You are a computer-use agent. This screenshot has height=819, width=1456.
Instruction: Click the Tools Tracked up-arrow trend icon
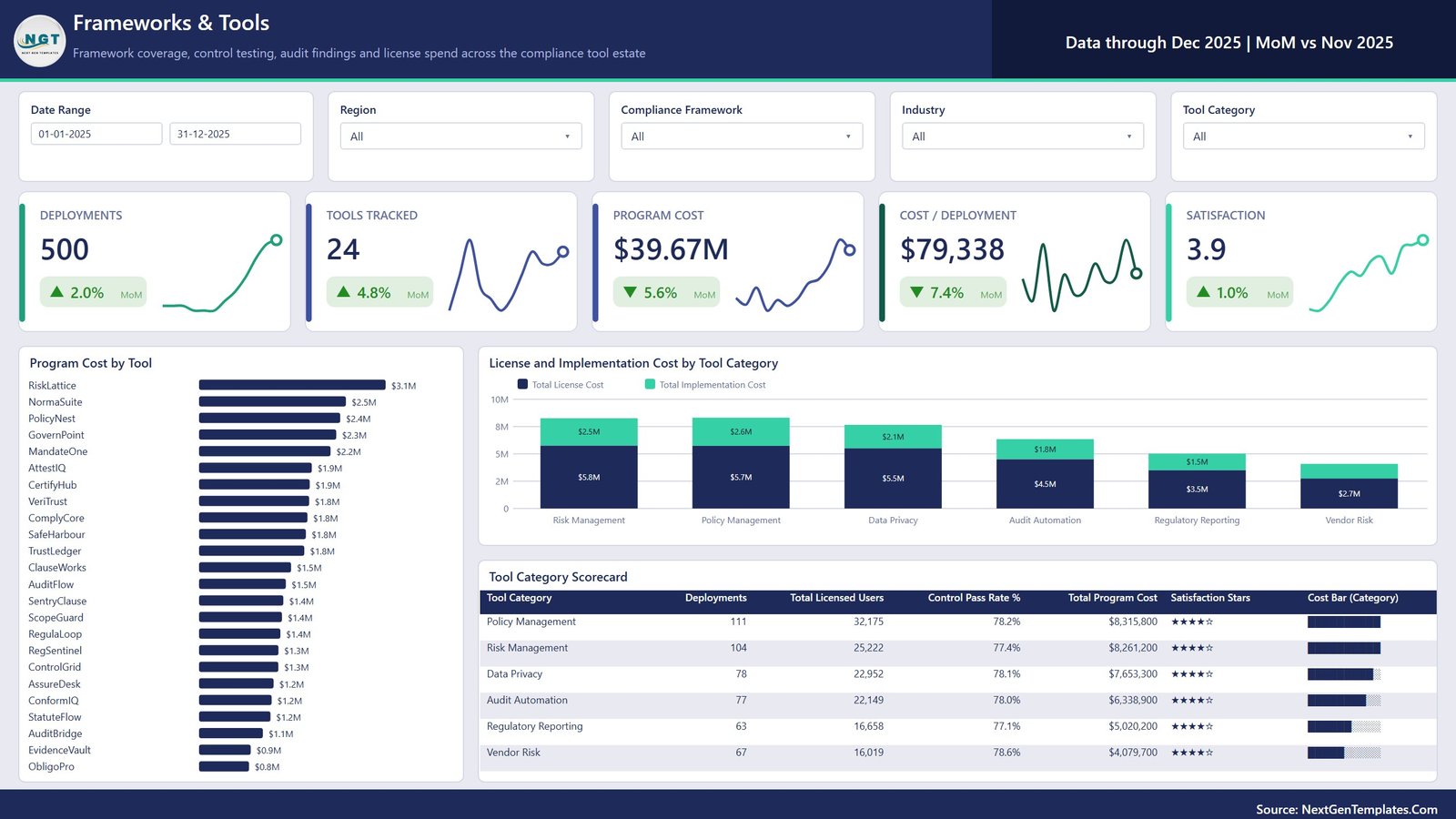(x=343, y=292)
